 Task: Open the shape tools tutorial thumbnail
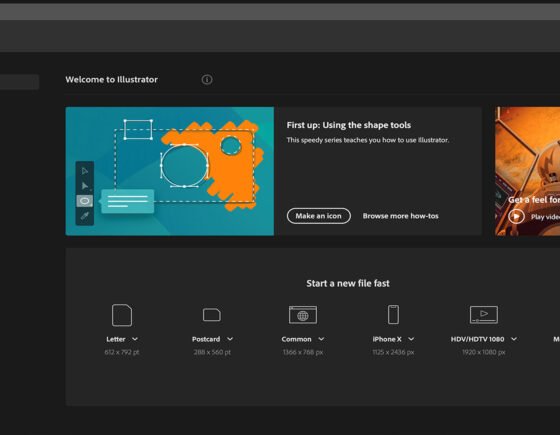[x=170, y=171]
